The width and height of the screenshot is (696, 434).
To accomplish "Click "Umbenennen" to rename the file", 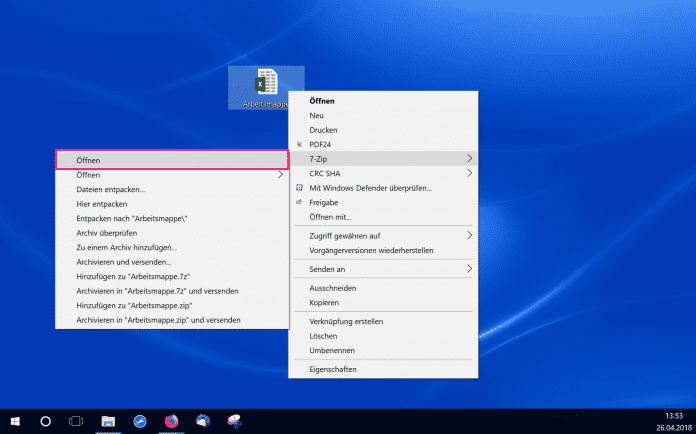I will (333, 350).
